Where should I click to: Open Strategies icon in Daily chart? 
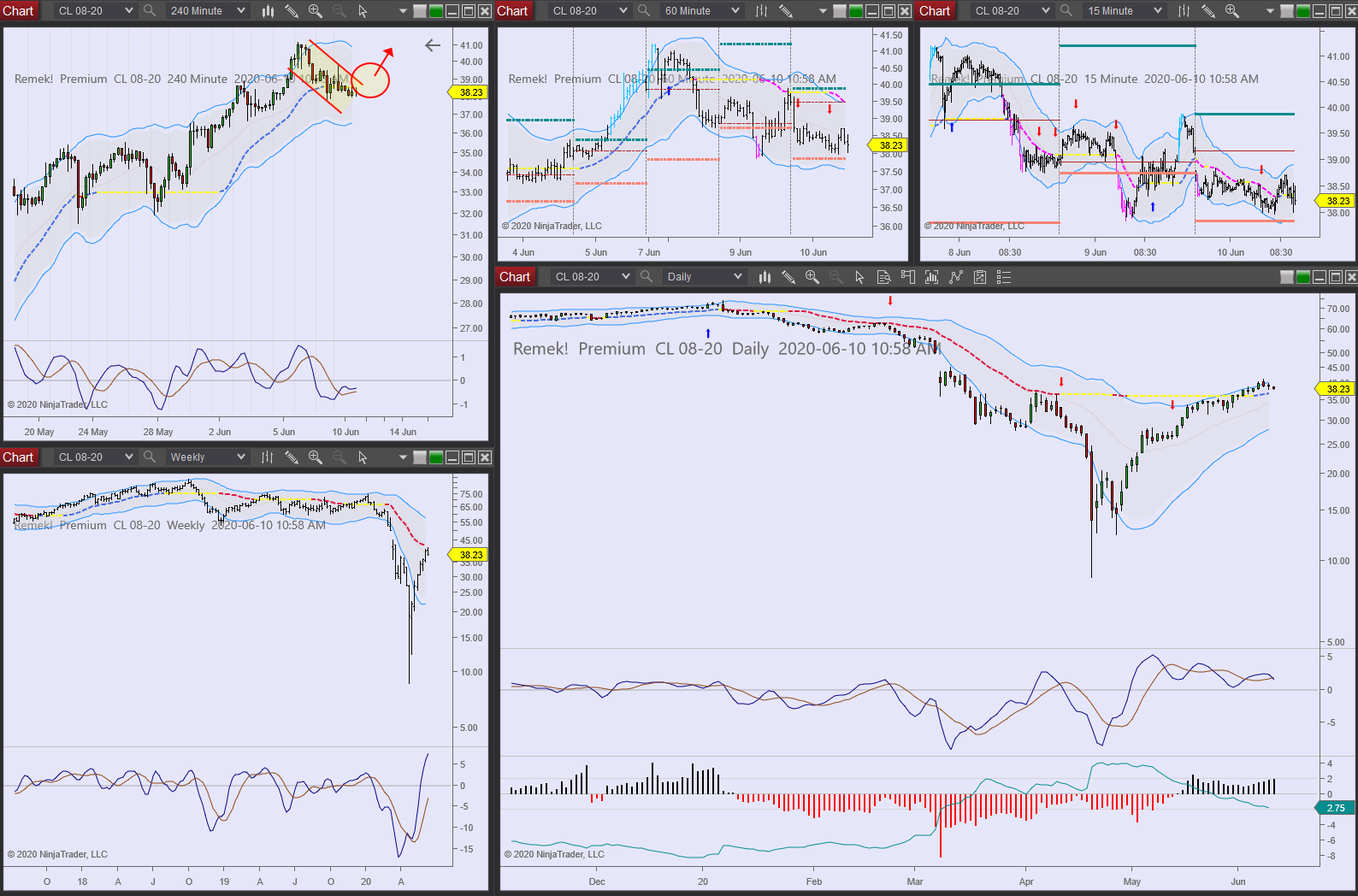click(980, 277)
